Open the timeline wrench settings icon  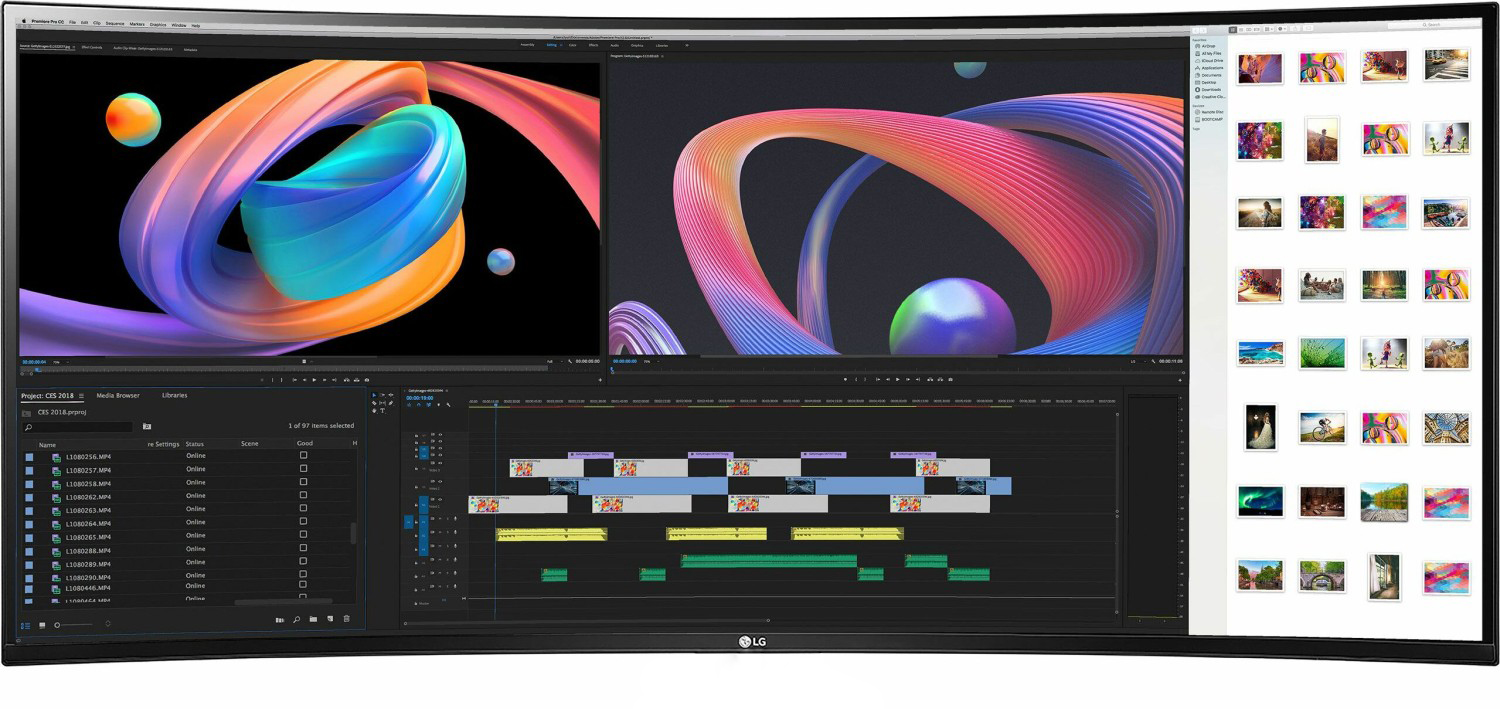pyautogui.click(x=448, y=405)
